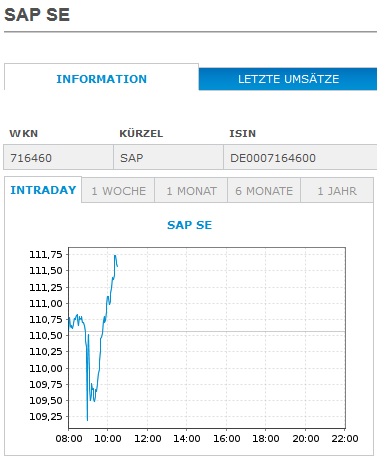
Task: Show the 1 Monat chart
Action: point(191,191)
